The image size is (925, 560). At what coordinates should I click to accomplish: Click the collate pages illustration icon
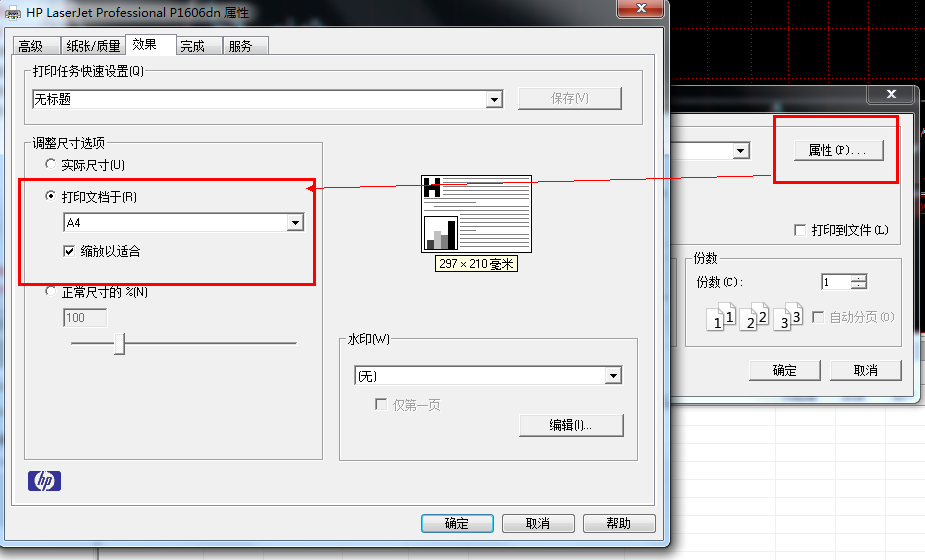click(755, 317)
